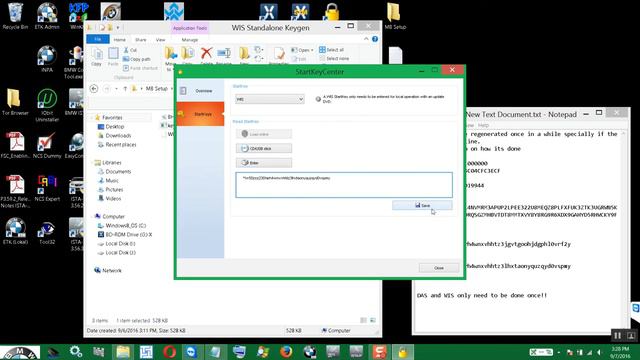Click the Copy icon in Explorer ribbon
This screenshot has width=640, height=360.
point(97,56)
